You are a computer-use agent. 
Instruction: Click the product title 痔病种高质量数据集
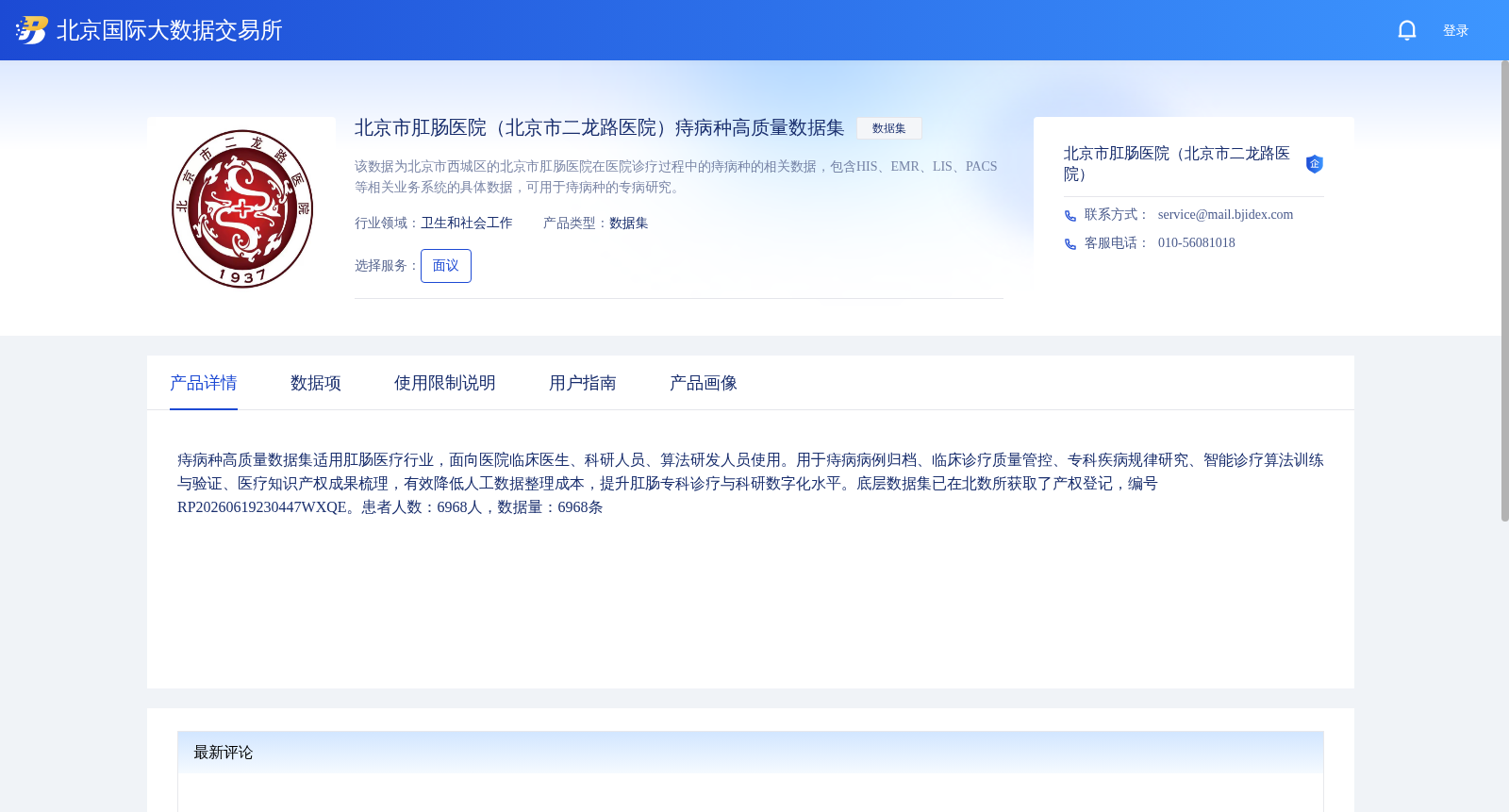click(600, 128)
